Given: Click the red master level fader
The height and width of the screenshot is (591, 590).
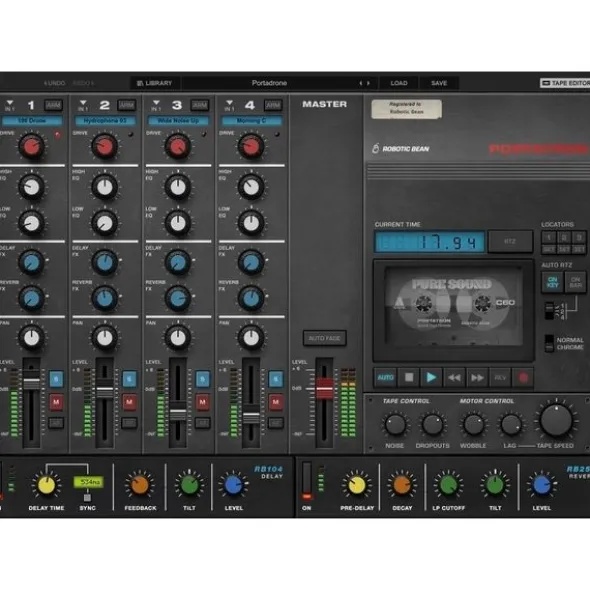Looking at the screenshot, I should point(324,389).
